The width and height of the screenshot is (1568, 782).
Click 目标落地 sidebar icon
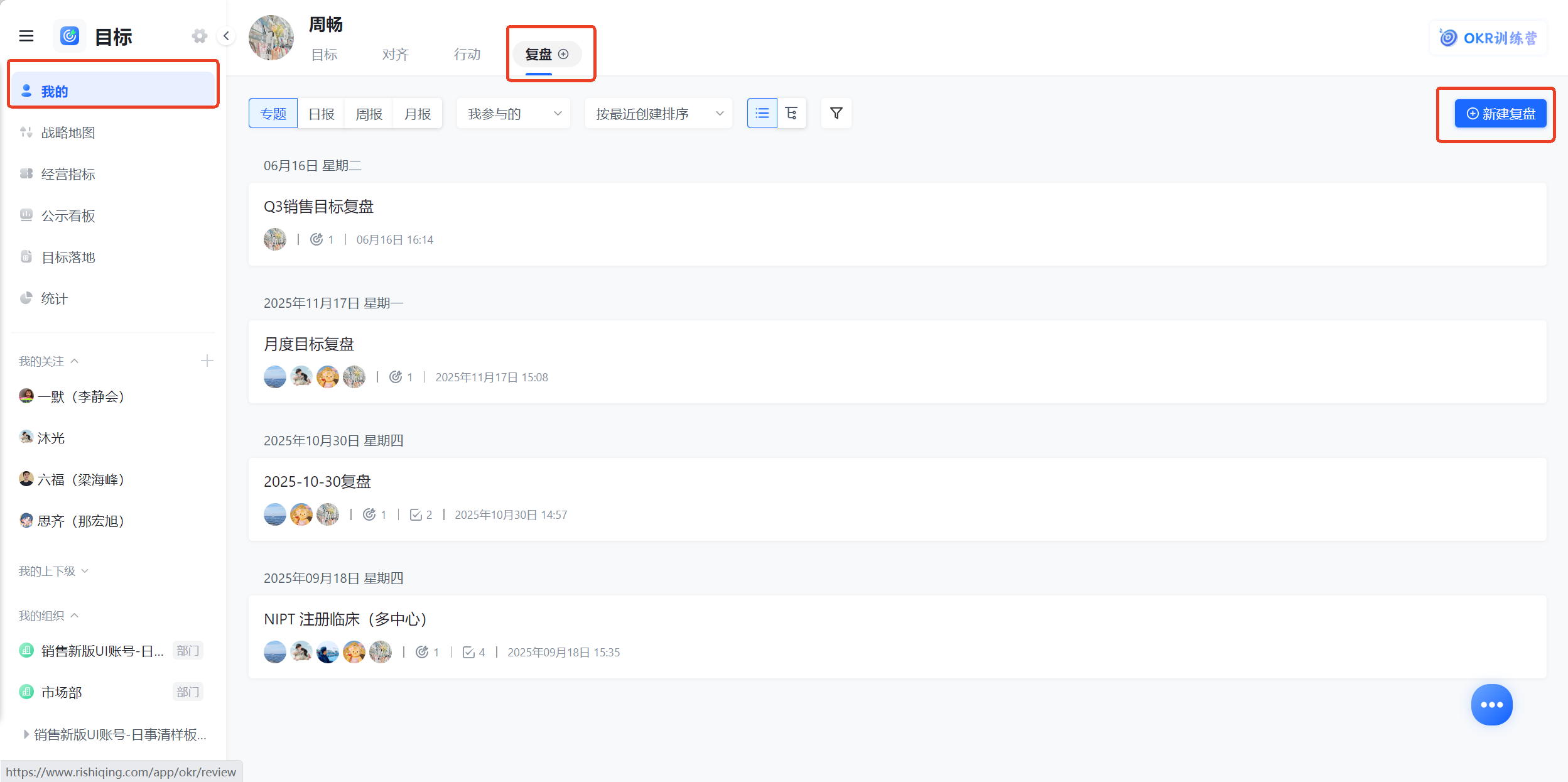pyautogui.click(x=26, y=256)
